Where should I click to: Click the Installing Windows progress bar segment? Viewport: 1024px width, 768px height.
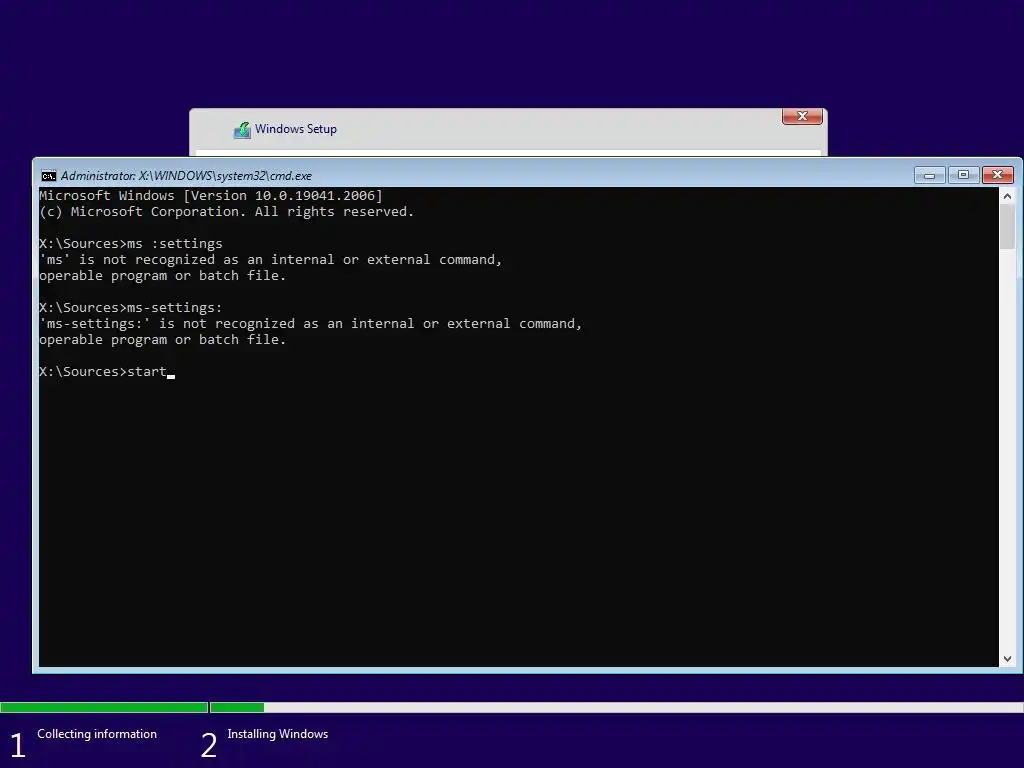click(617, 707)
